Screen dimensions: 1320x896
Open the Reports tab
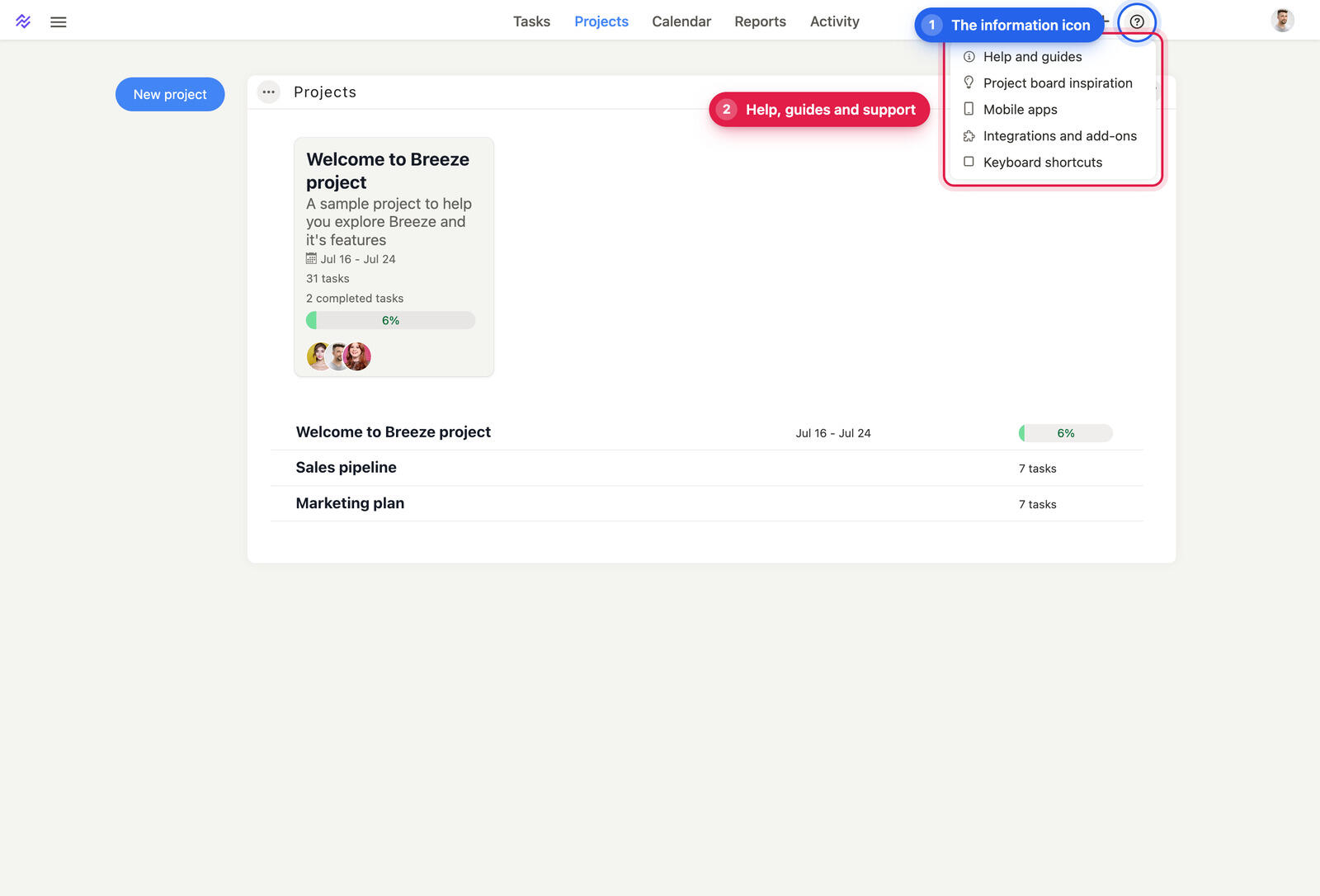760,21
